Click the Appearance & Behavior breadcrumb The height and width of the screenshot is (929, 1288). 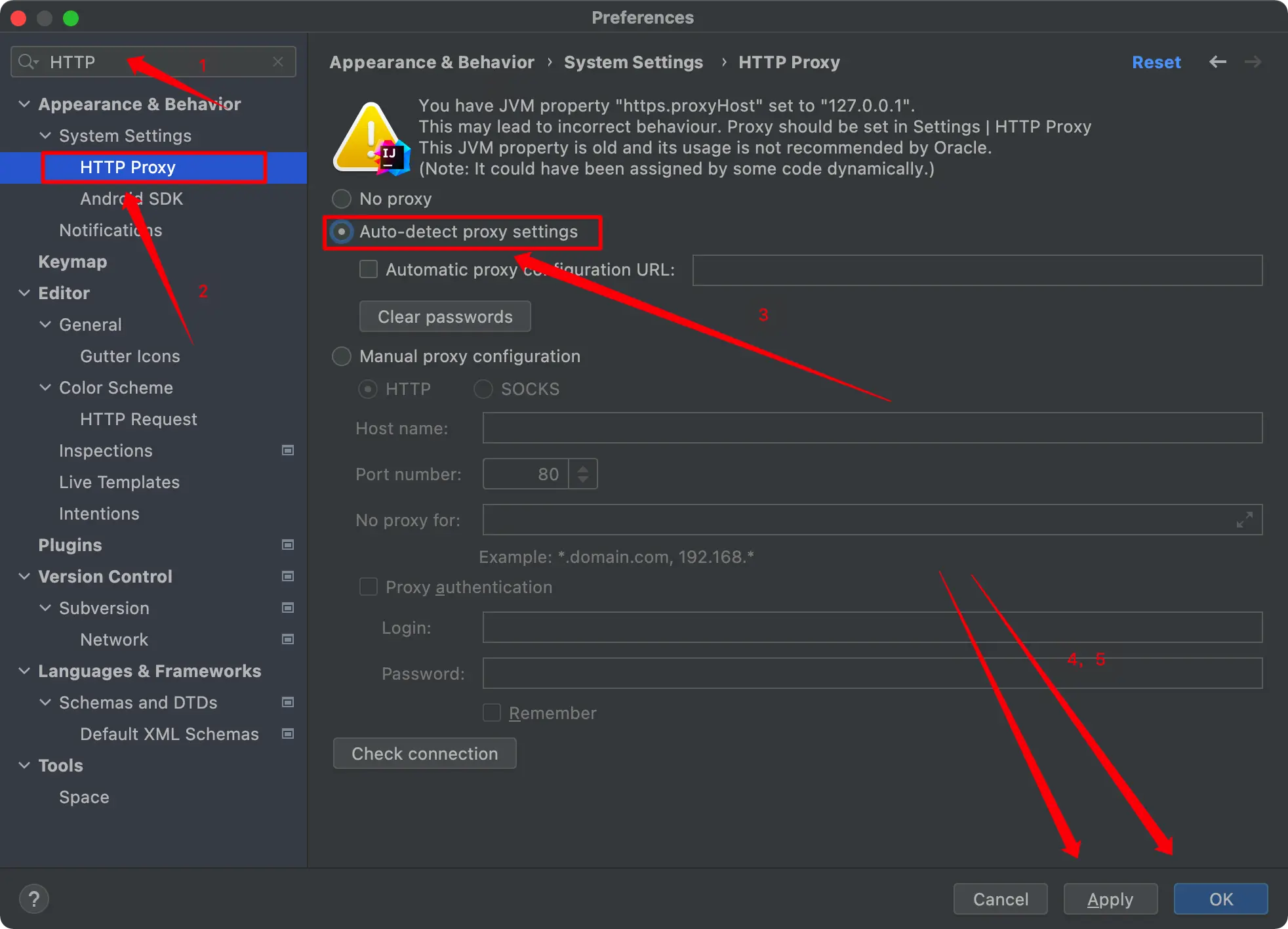[432, 62]
